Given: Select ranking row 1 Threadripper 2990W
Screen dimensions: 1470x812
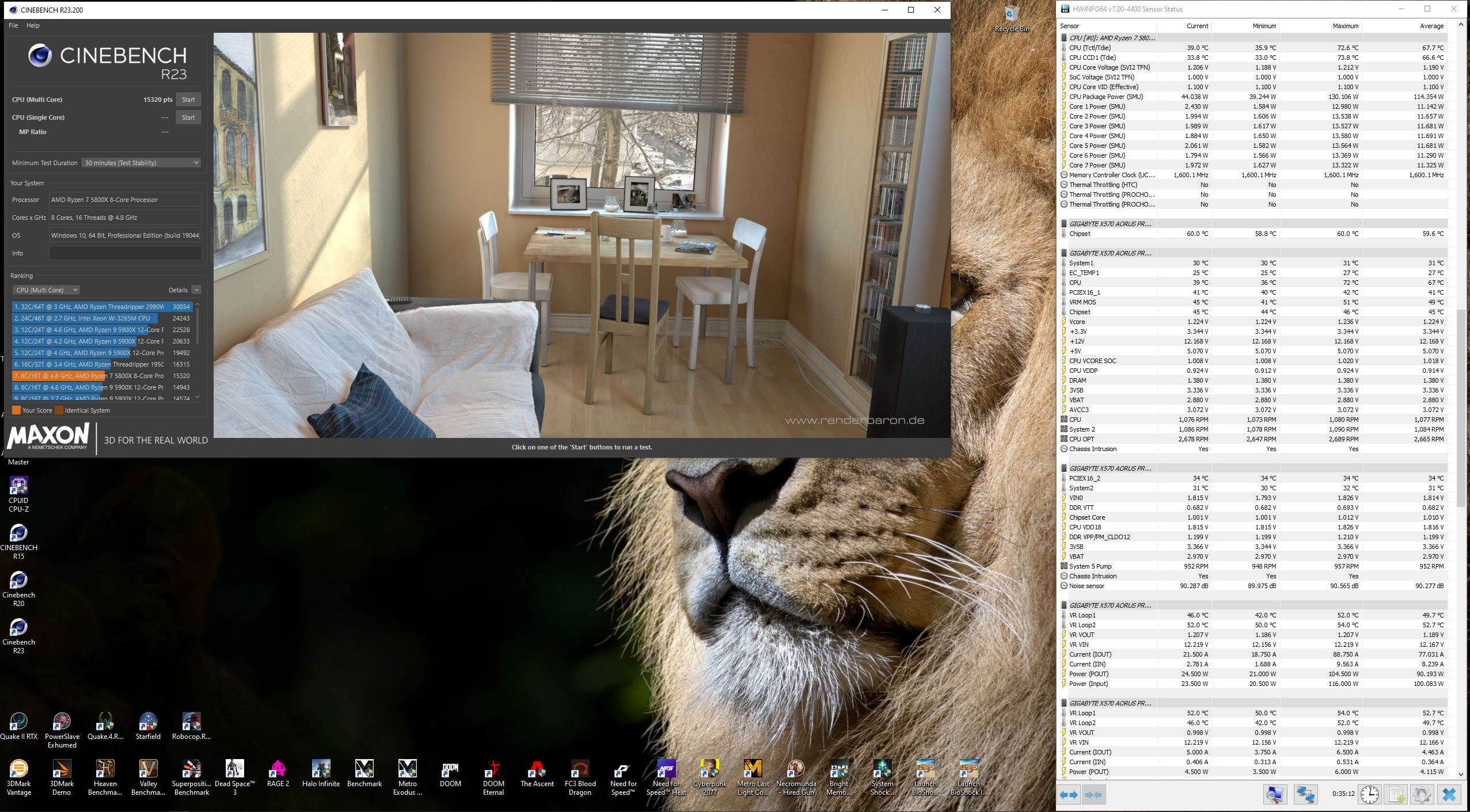Looking at the screenshot, I should click(102, 307).
